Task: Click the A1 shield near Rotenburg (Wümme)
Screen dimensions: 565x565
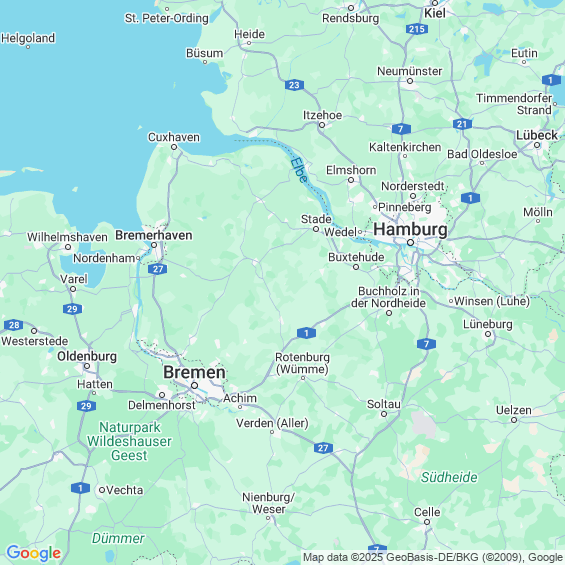Action: [x=306, y=333]
